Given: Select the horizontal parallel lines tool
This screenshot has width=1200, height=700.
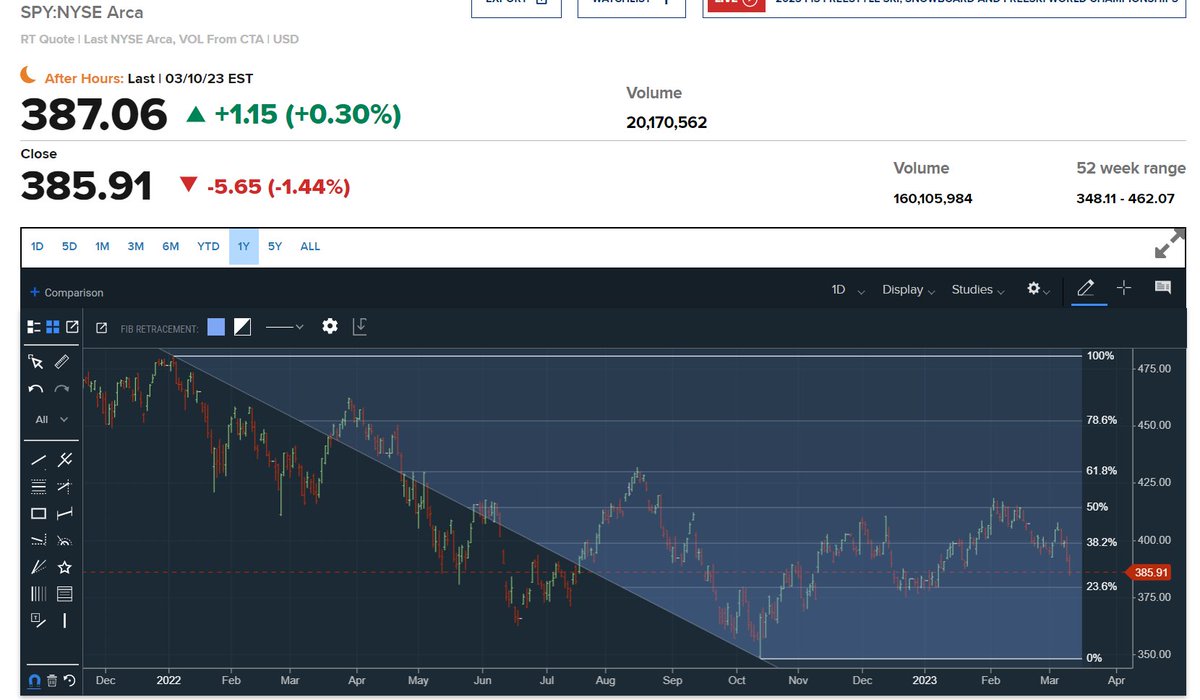Looking at the screenshot, I should coord(38,487).
